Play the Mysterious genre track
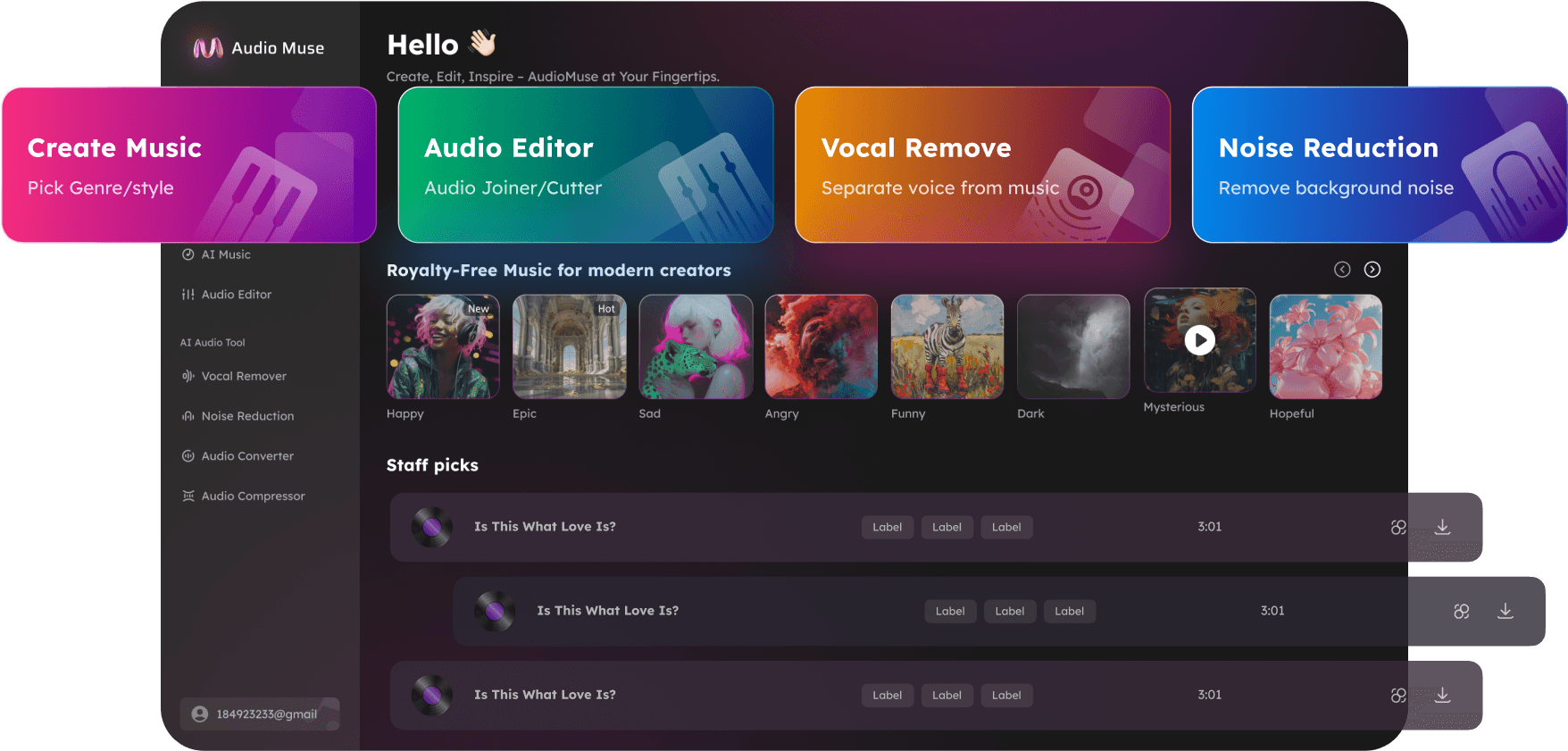Screen dimensions: 1568x751 tap(1199, 340)
